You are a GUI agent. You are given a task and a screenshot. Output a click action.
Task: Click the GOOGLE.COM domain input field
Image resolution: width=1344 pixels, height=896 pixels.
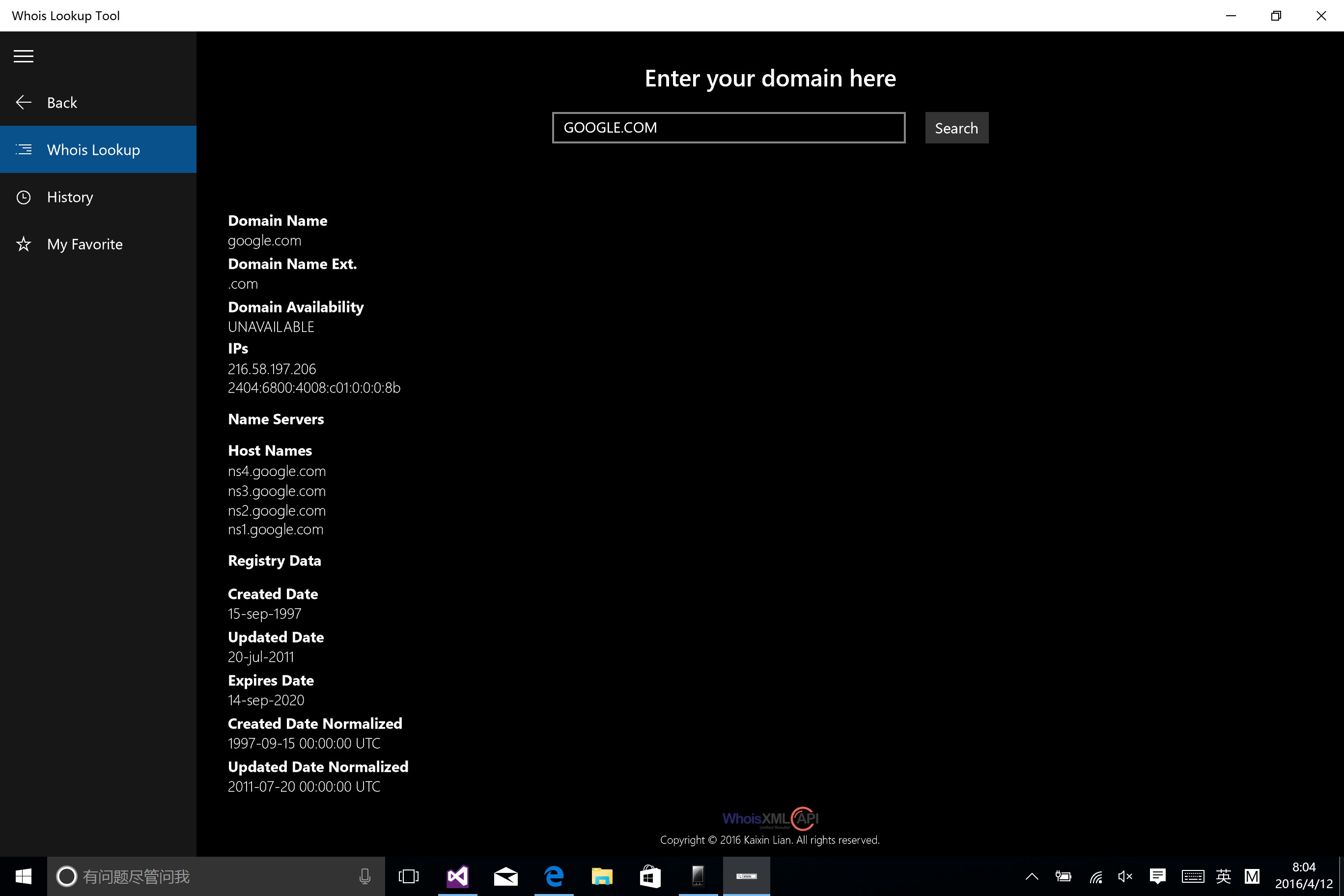(x=728, y=127)
